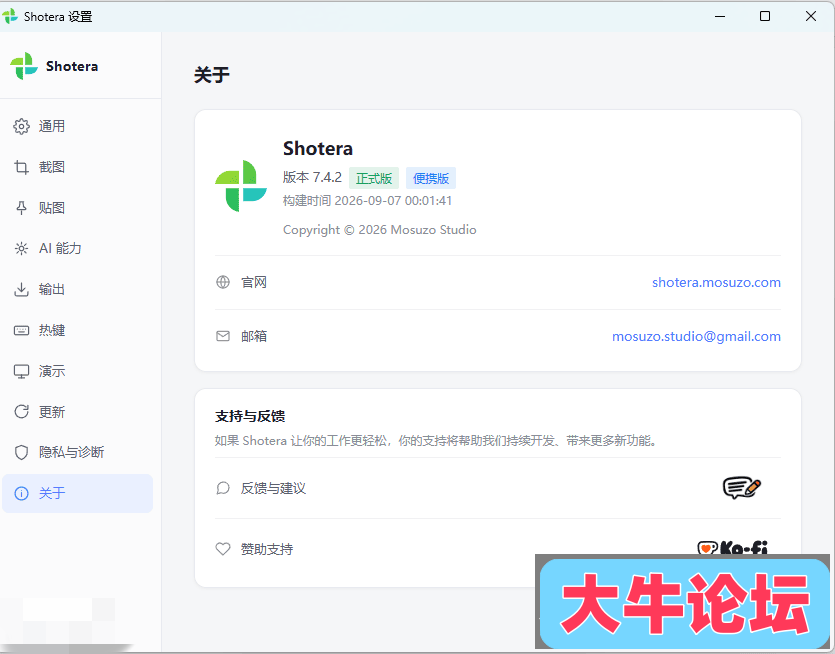835x654 pixels.
Task: Open the 贴图 pin image settings
Action: (77, 208)
